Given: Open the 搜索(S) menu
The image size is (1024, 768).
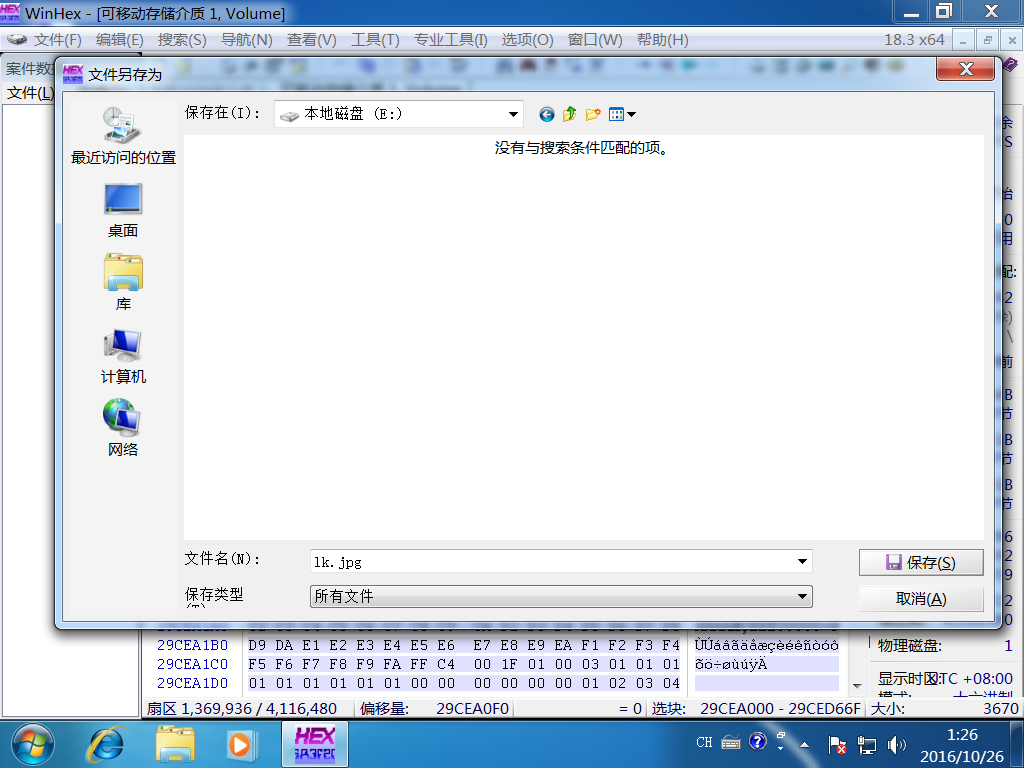Looking at the screenshot, I should point(182,40).
